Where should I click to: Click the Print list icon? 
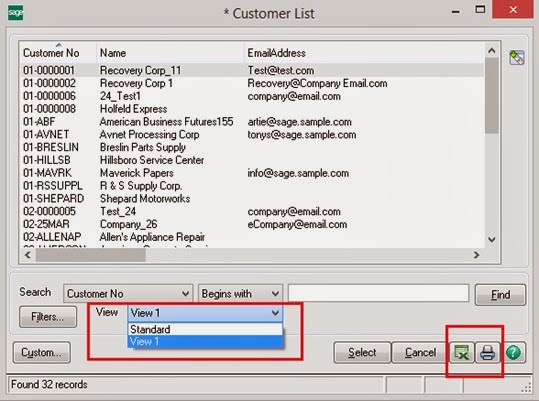click(x=487, y=353)
